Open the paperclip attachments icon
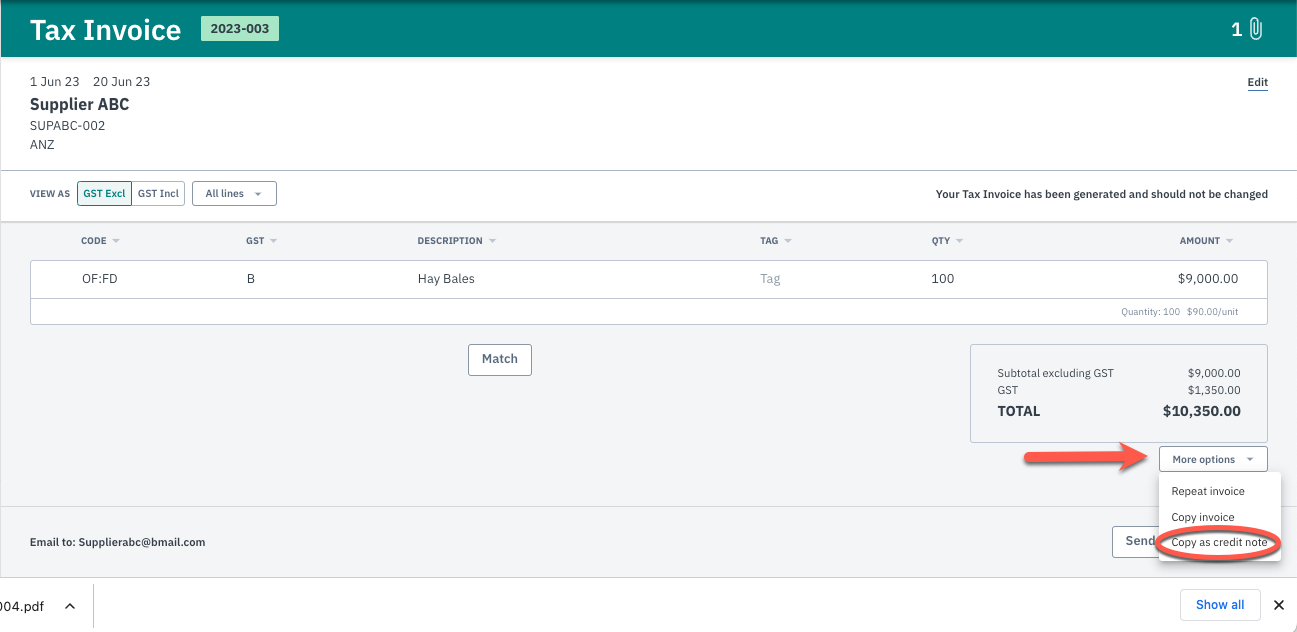Viewport: 1297px width, 632px height. tap(1256, 29)
